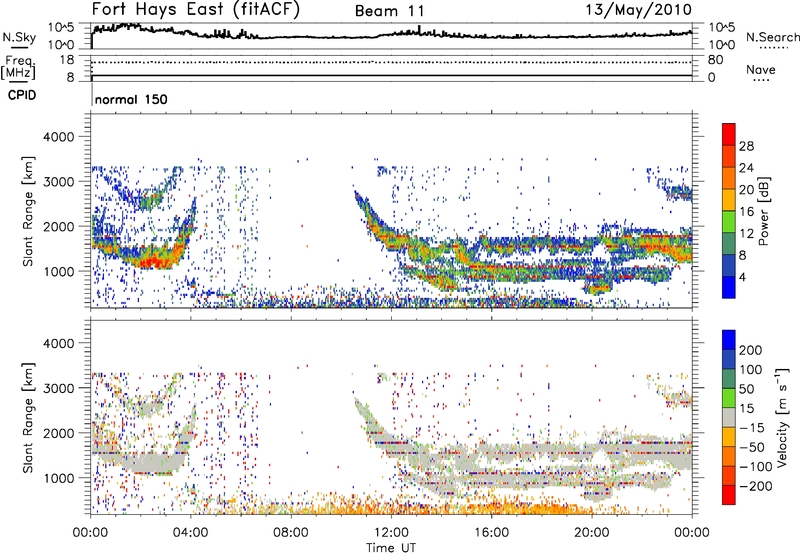Screen dimensions: 800x554
Task: Click the "18" frequency axis value
Action: 67,60
